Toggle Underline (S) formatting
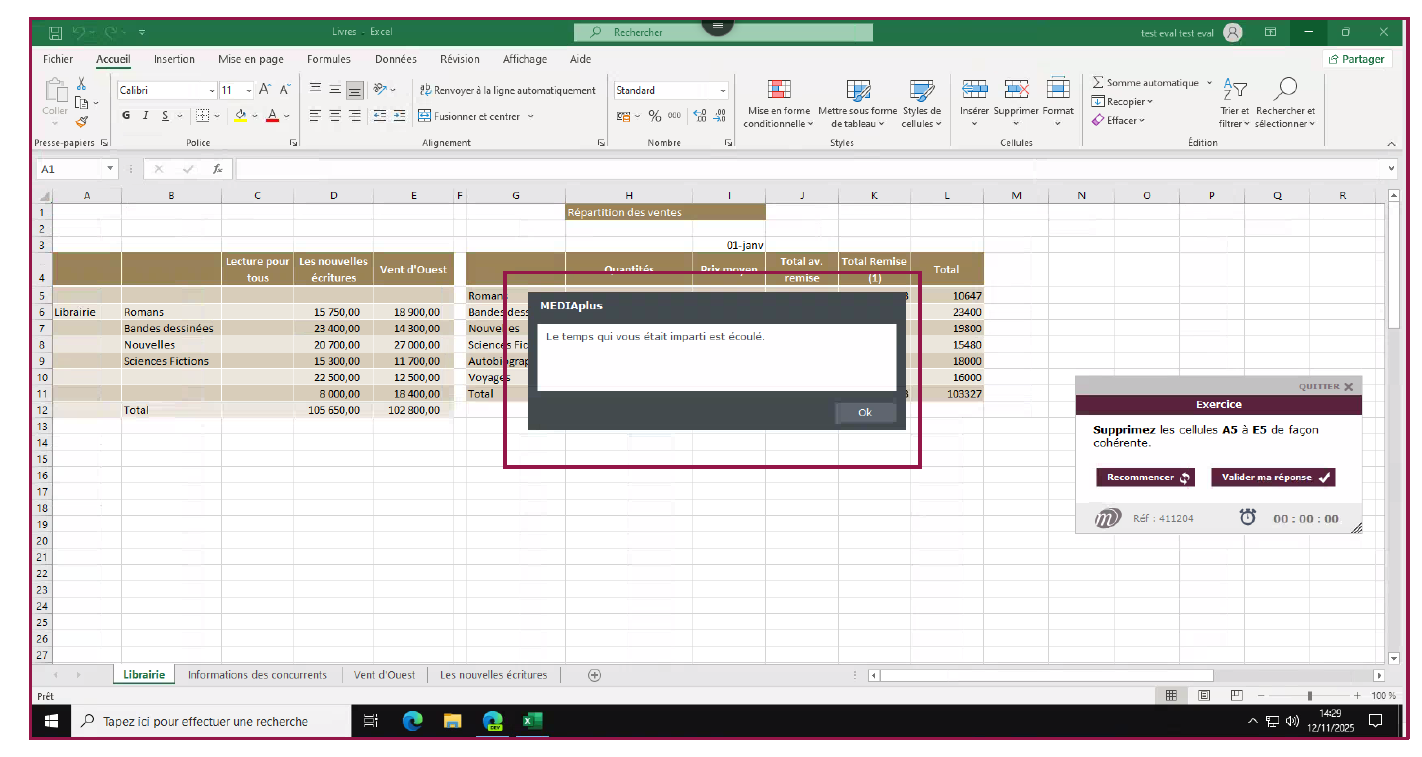 click(x=165, y=116)
